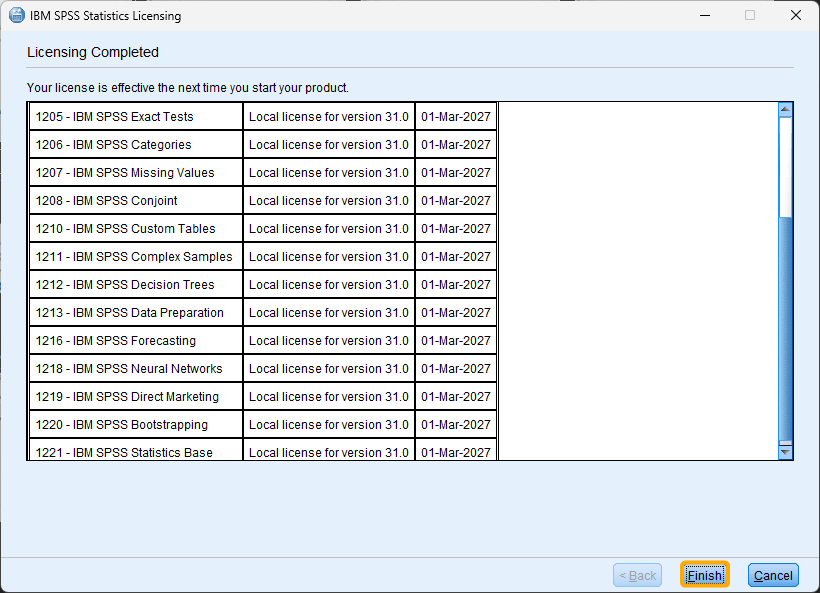820x593 pixels.
Task: Click the 'Licensing Completed' heading
Action: point(93,52)
